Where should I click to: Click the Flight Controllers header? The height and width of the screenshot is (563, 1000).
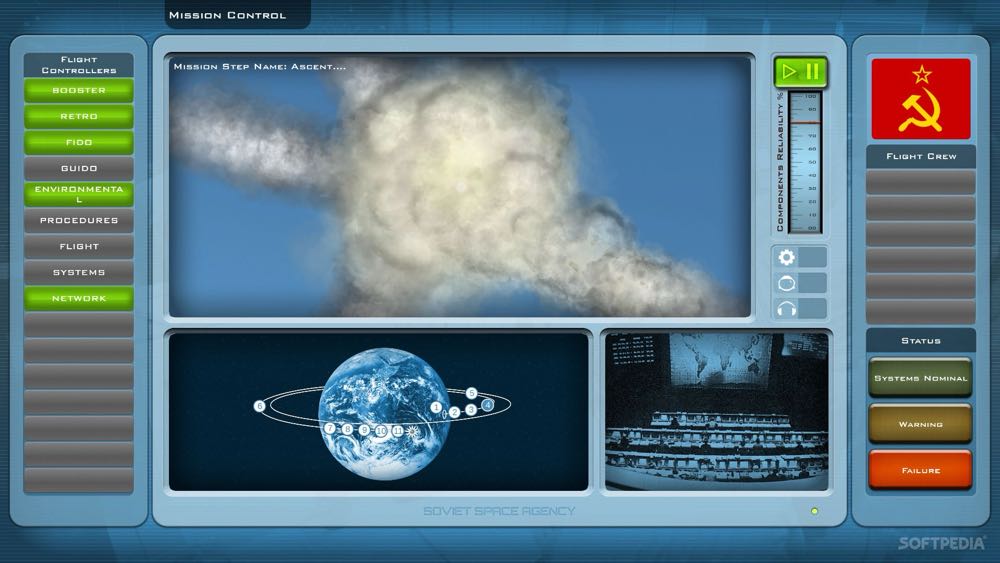pos(79,65)
